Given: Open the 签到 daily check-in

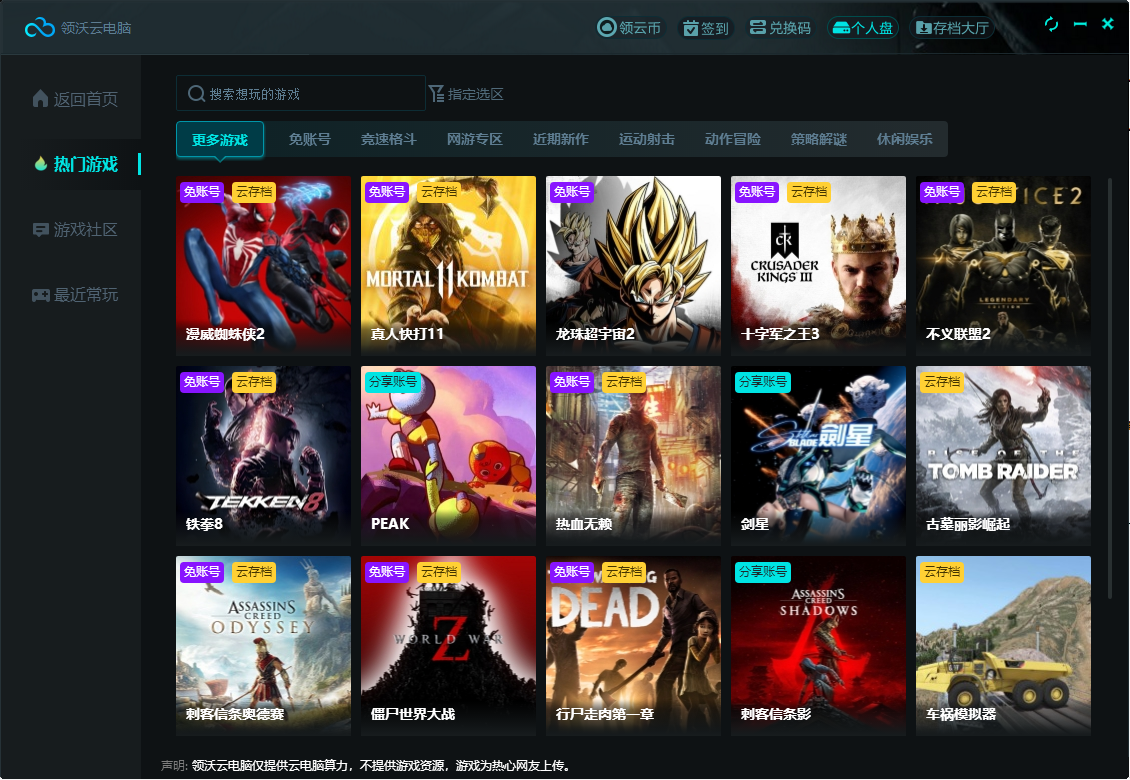Looking at the screenshot, I should pyautogui.click(x=706, y=28).
